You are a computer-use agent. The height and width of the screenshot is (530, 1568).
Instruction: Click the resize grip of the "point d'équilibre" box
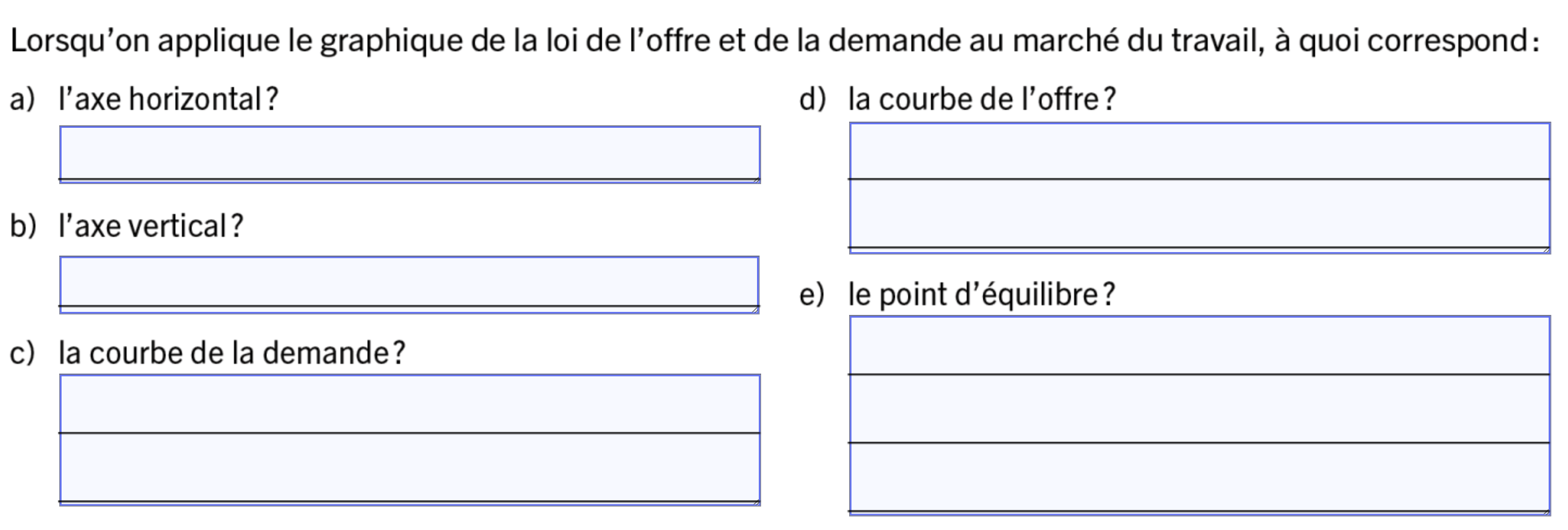tap(1546, 512)
